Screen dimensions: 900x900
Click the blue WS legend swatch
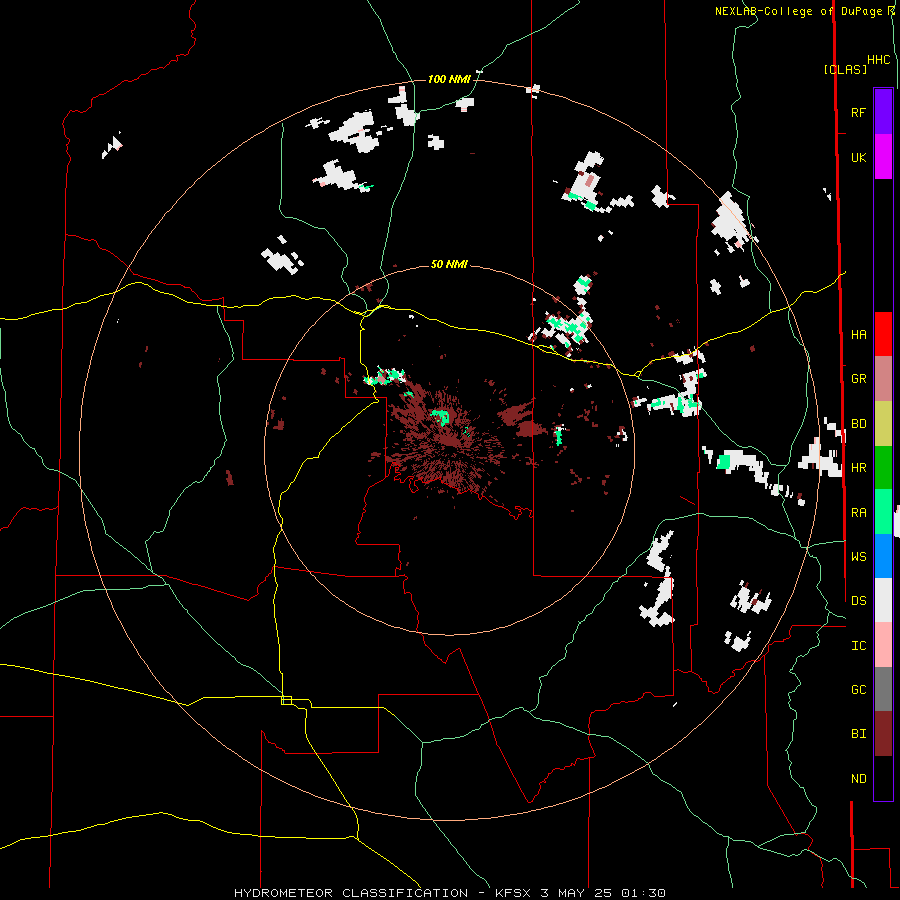(883, 556)
